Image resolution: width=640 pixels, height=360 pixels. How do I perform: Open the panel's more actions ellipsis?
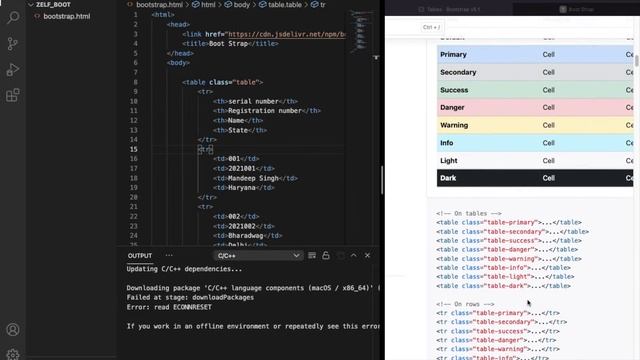(169, 256)
